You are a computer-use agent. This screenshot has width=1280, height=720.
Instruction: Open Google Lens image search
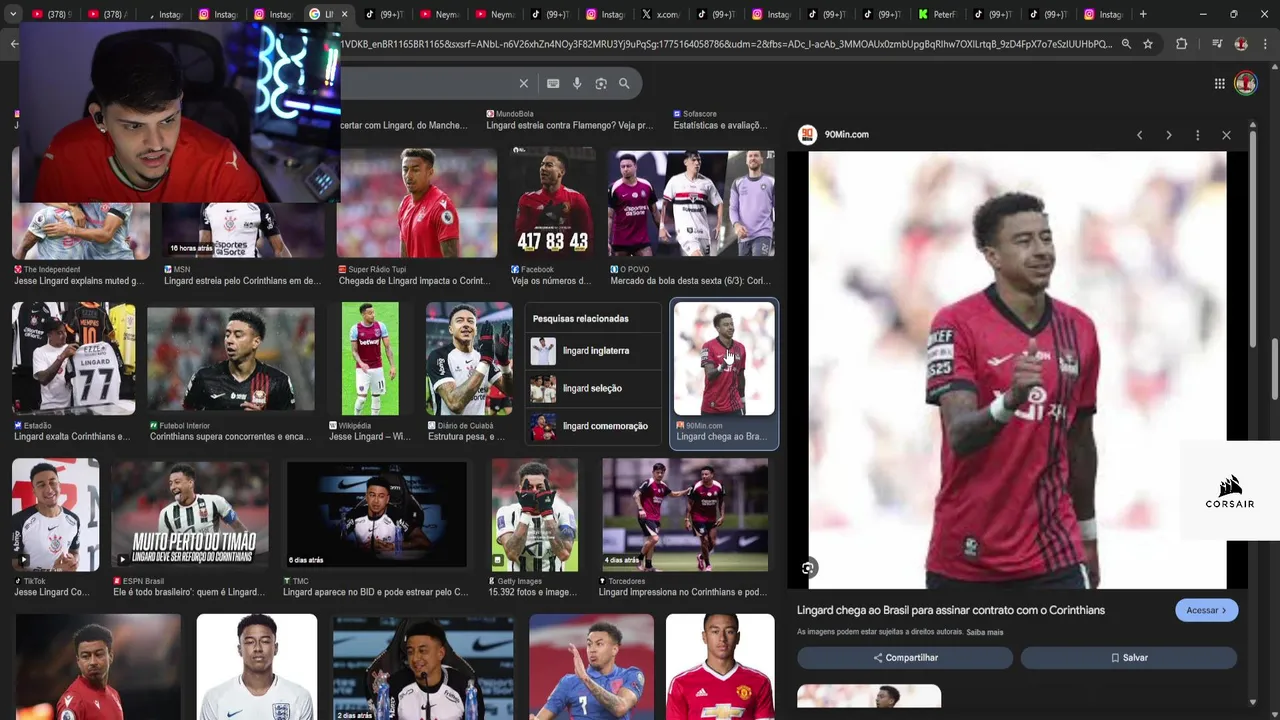601,84
